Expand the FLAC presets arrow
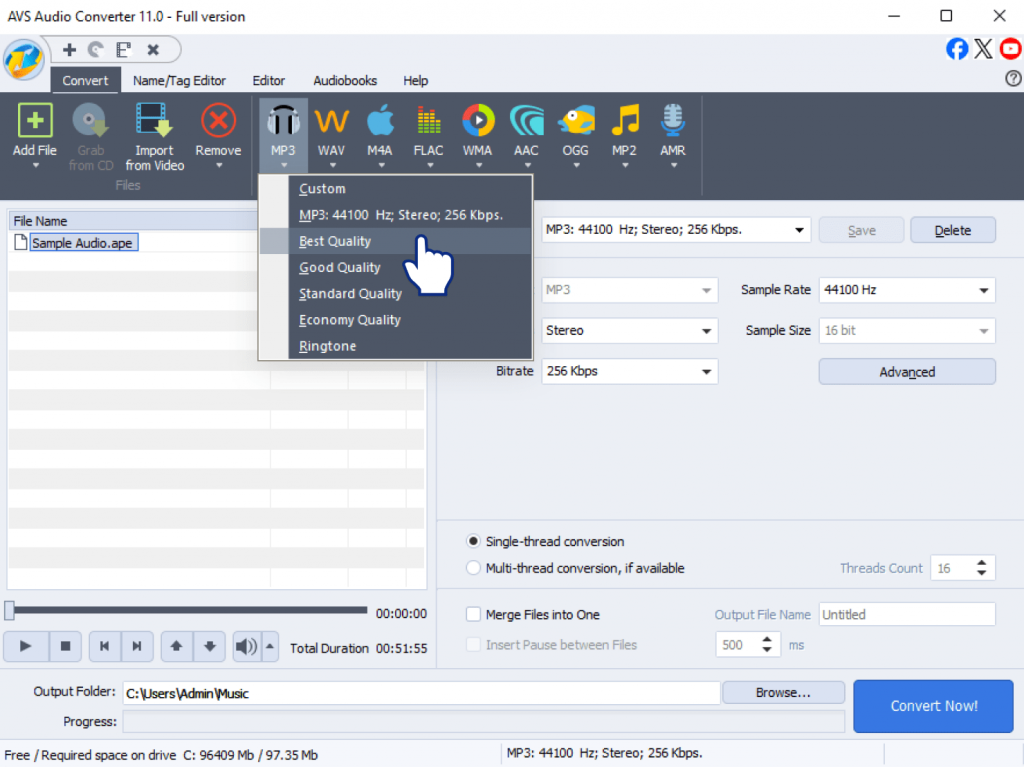Viewport: 1024px width, 767px height. (x=430, y=166)
